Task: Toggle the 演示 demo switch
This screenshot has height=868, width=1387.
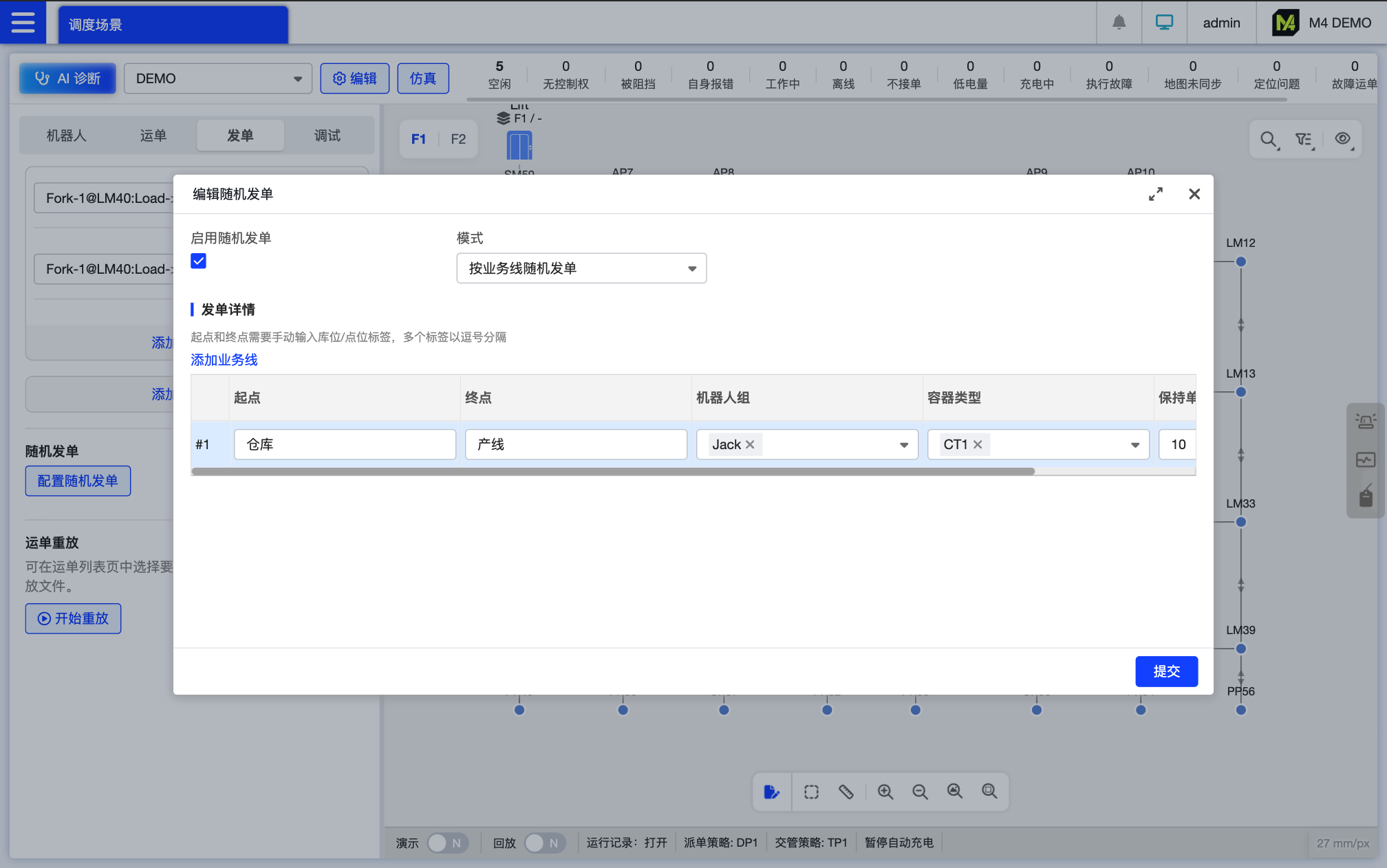Action: (447, 843)
